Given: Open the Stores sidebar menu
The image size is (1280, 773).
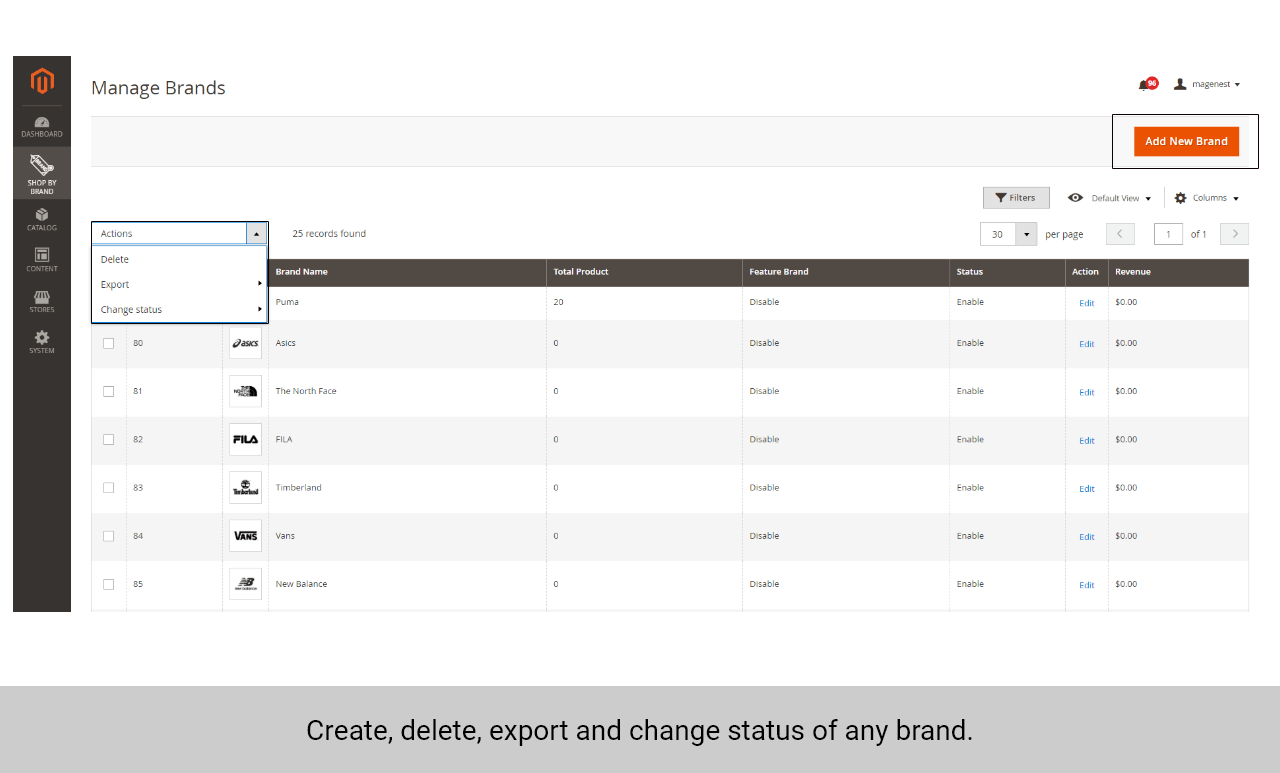Looking at the screenshot, I should [41, 301].
